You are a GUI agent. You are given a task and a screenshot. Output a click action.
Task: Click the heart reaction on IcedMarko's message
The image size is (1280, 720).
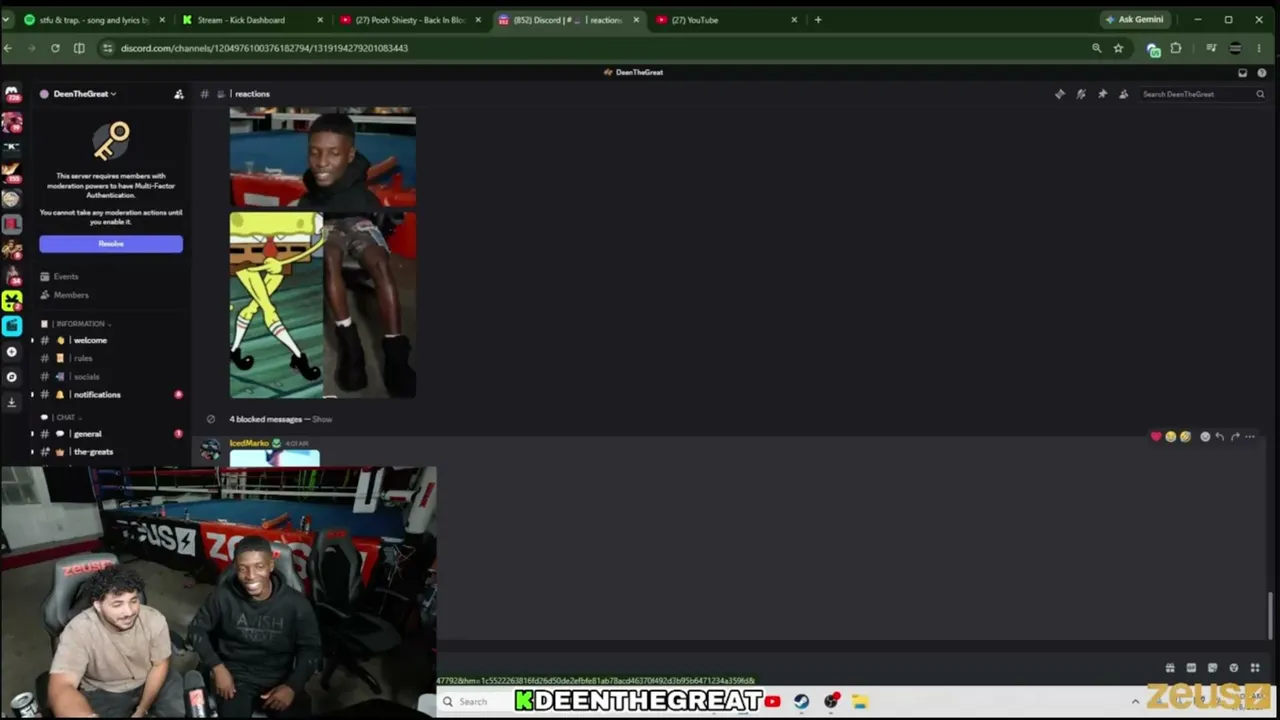pos(1156,437)
